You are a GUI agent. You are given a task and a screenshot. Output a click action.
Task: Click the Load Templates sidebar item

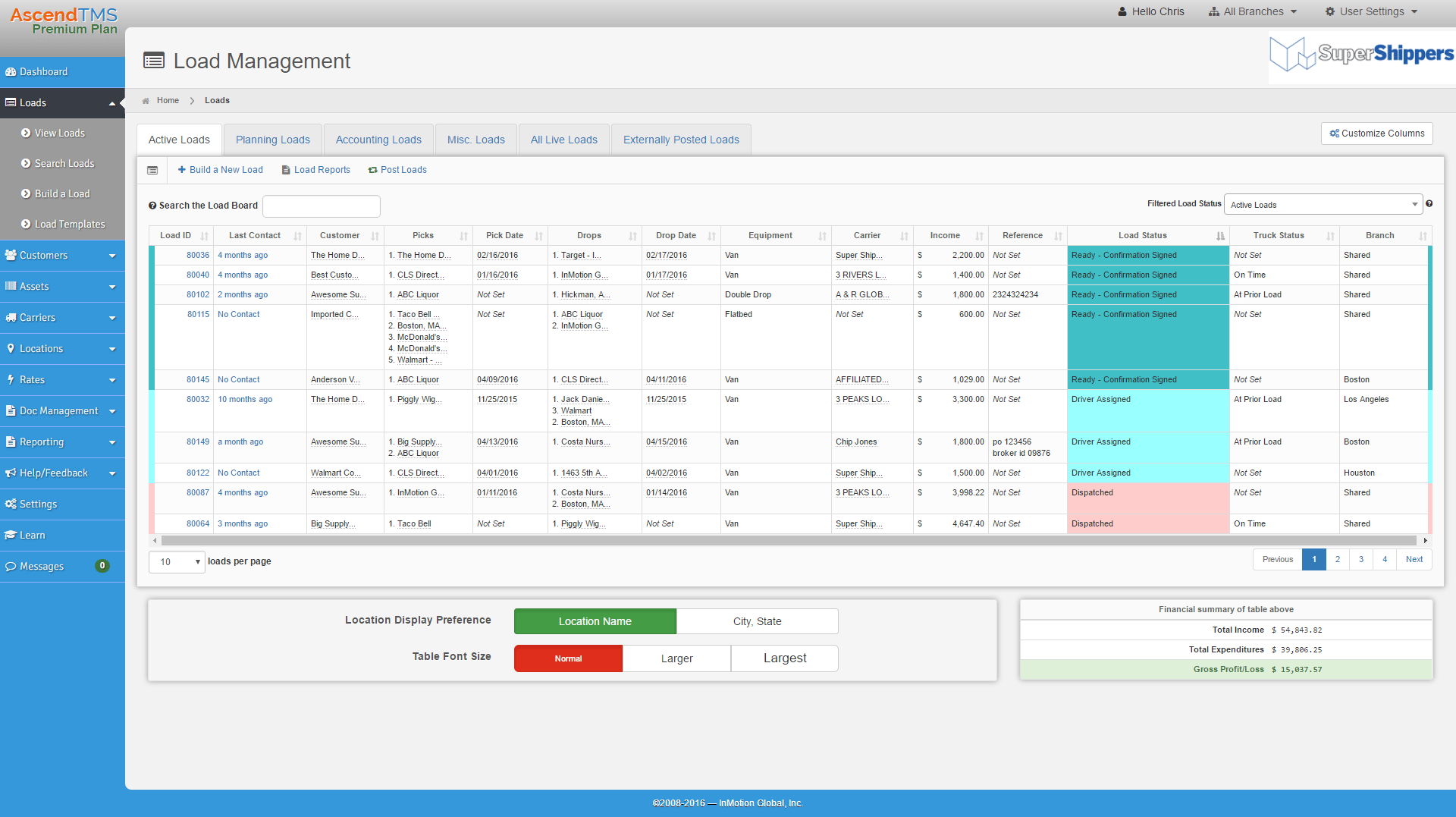coord(69,224)
